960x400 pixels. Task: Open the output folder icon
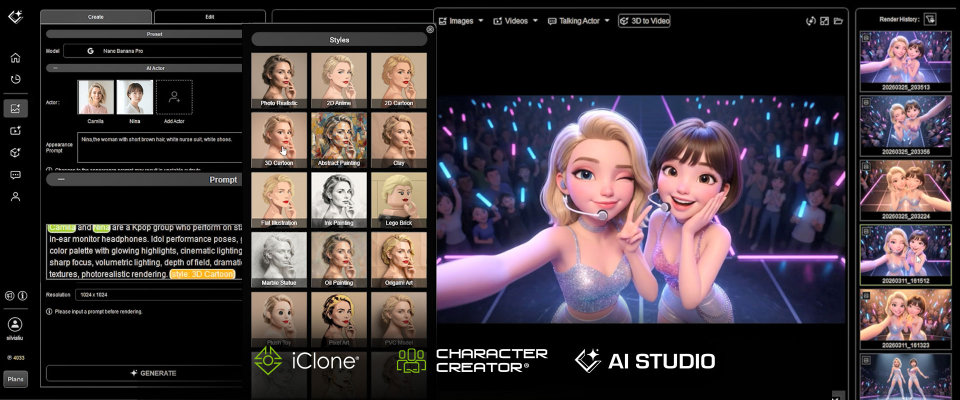839,21
